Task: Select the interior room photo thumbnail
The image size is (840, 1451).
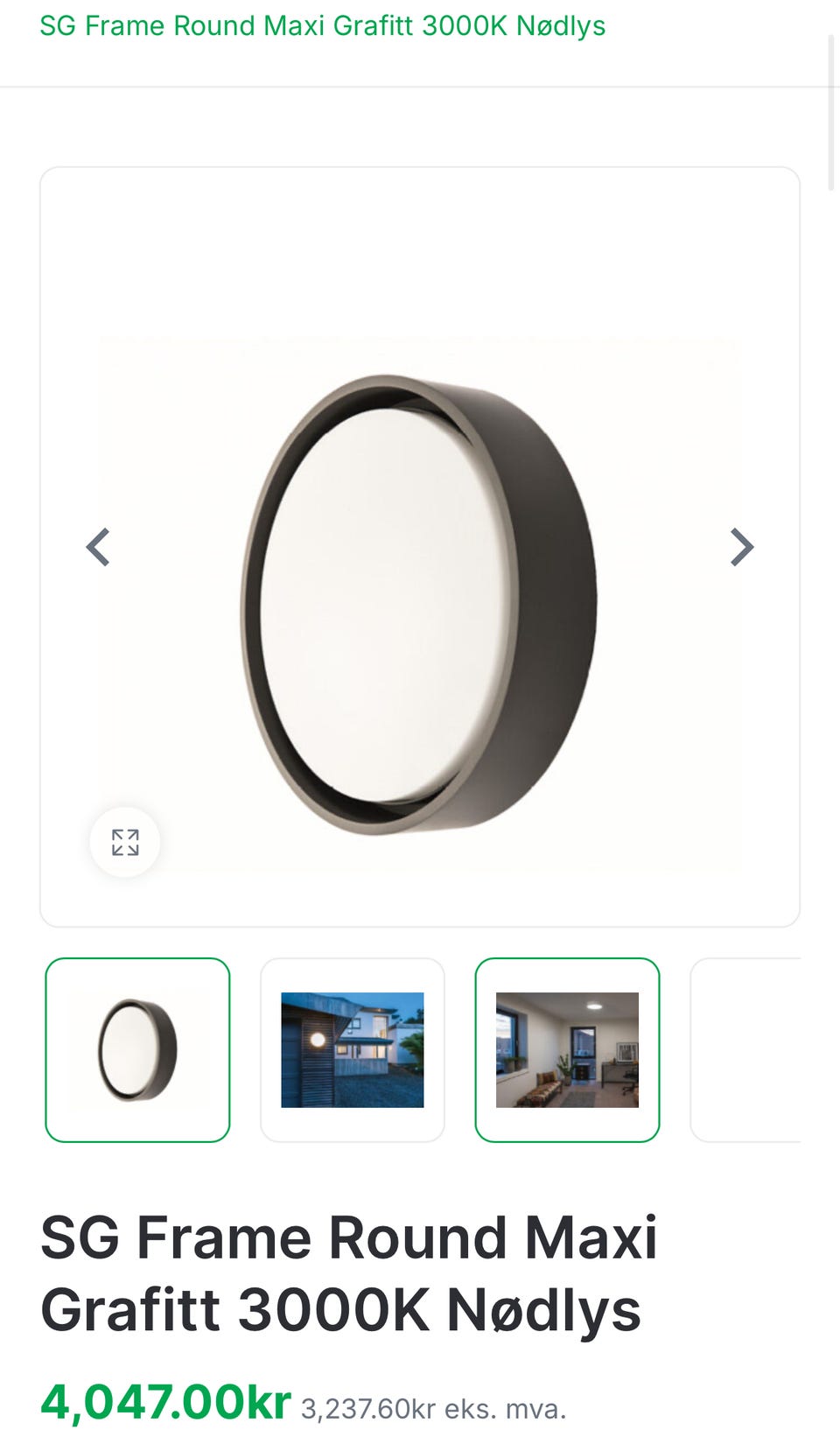Action: pos(567,1050)
